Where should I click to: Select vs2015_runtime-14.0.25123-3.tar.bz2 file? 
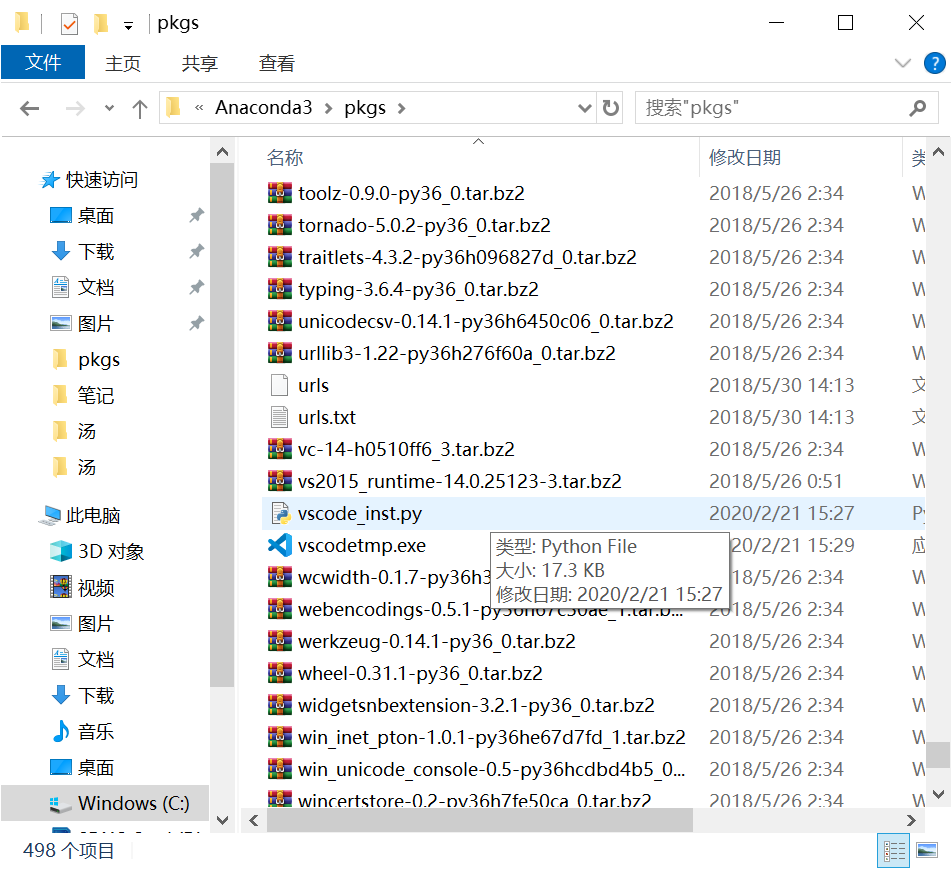[460, 482]
